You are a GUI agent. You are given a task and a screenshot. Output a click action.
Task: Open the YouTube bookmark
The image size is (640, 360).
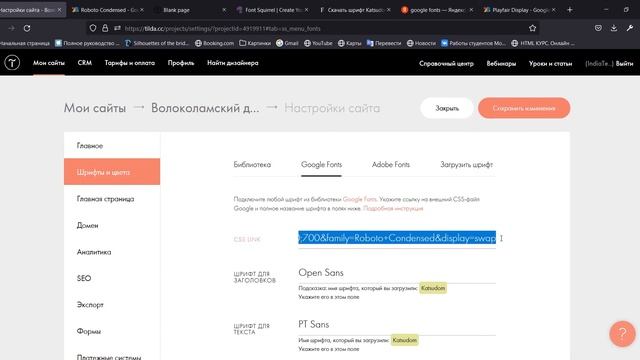click(x=318, y=43)
